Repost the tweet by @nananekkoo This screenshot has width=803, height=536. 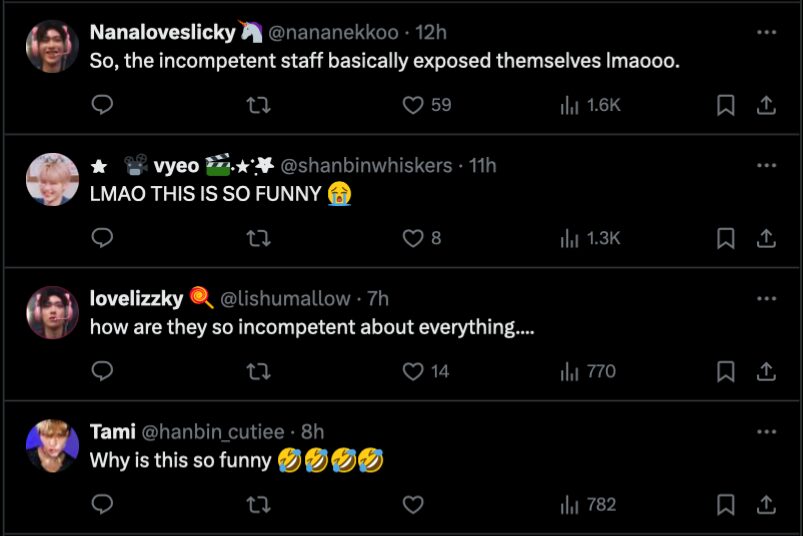point(258,105)
